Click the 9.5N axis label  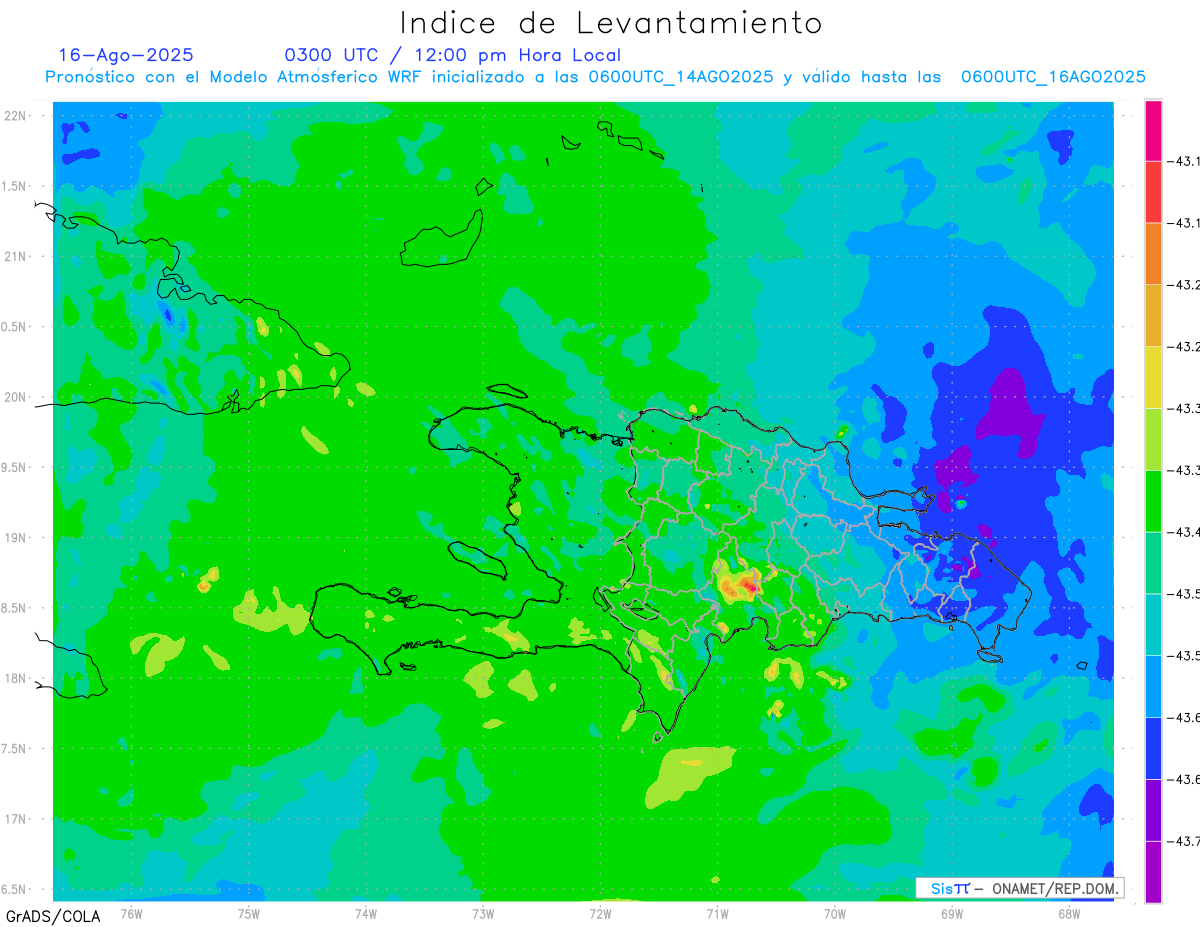[x=14, y=467]
